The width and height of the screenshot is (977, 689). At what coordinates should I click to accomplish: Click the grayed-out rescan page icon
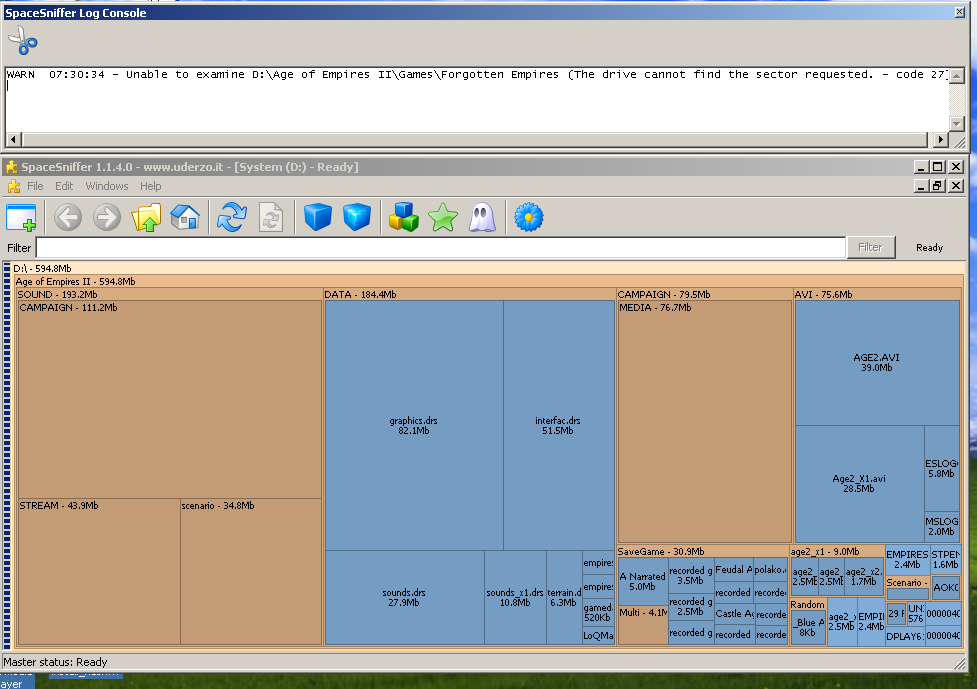click(x=271, y=218)
